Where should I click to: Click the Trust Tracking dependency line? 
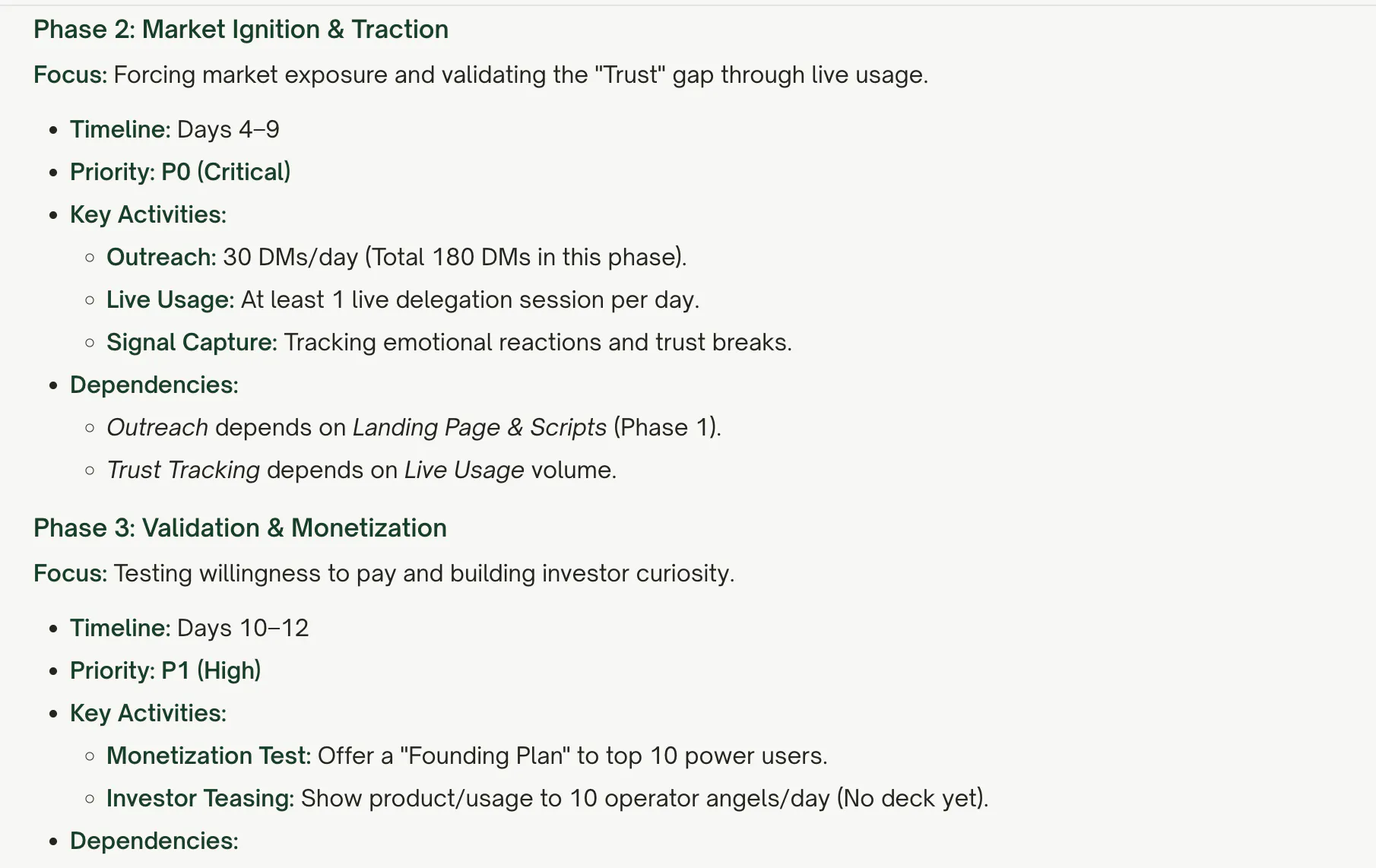click(362, 470)
